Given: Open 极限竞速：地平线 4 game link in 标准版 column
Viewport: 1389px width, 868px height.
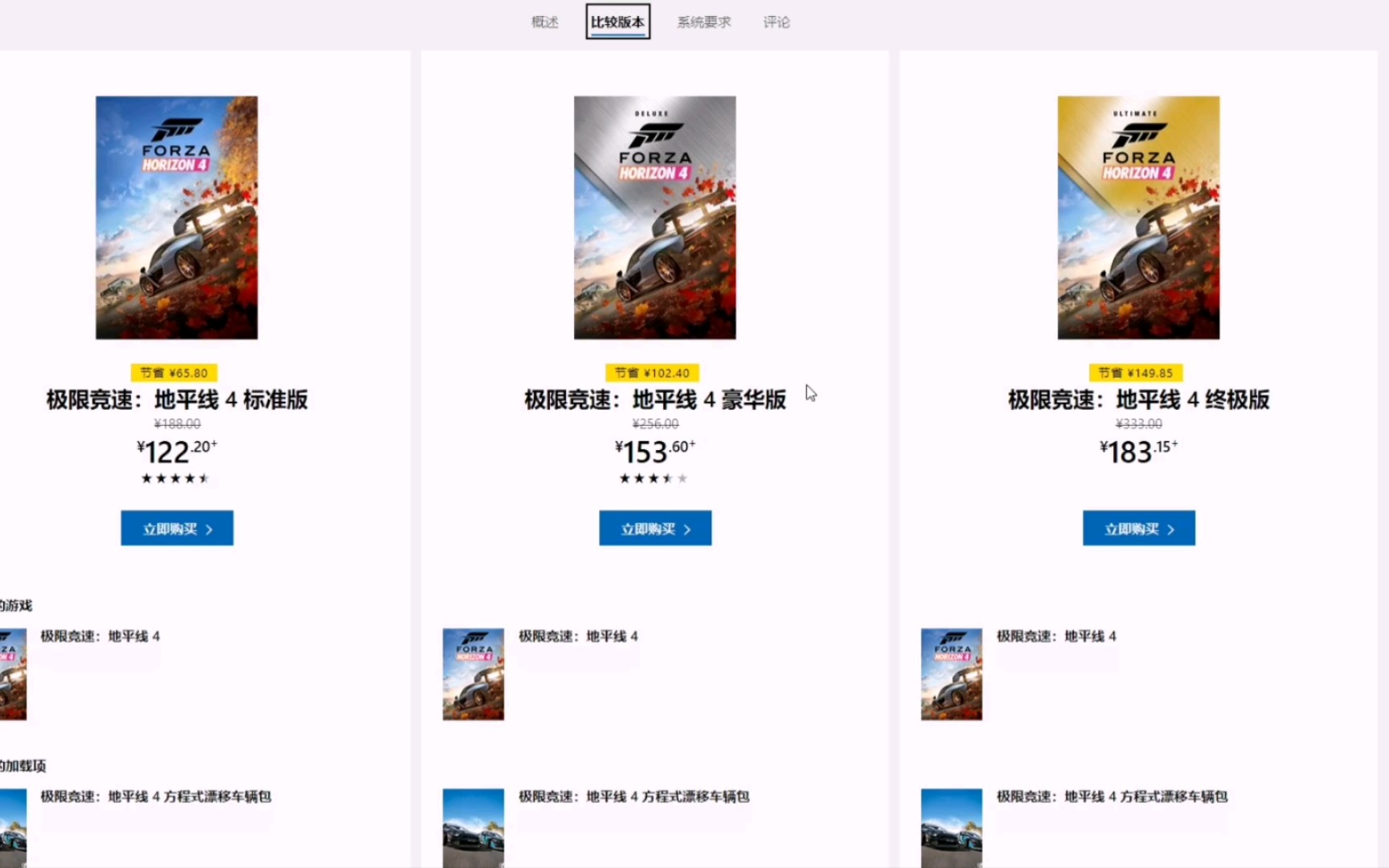Looking at the screenshot, I should tap(100, 637).
